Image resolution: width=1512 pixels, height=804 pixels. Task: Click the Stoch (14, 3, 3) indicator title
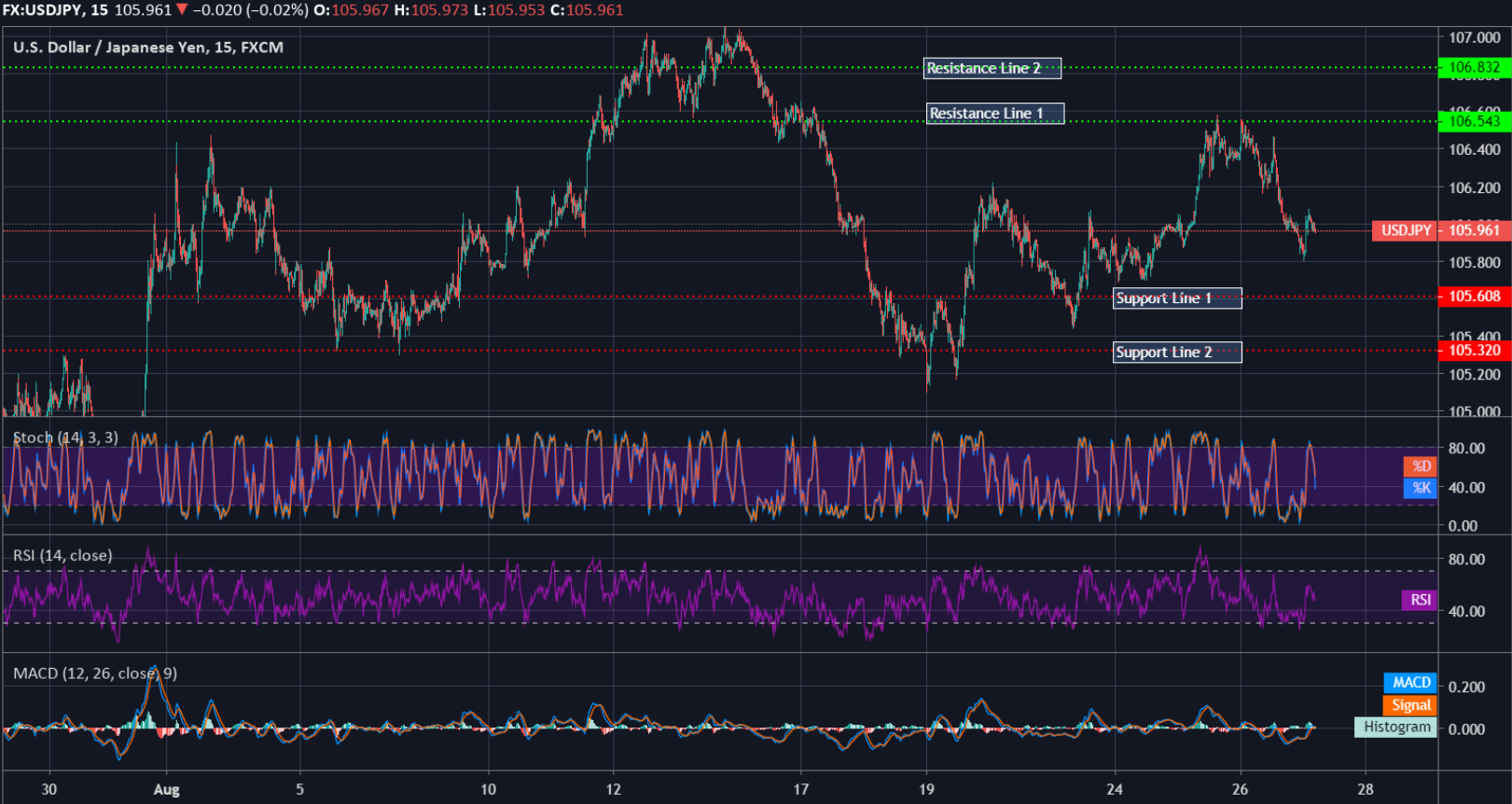[x=65, y=437]
